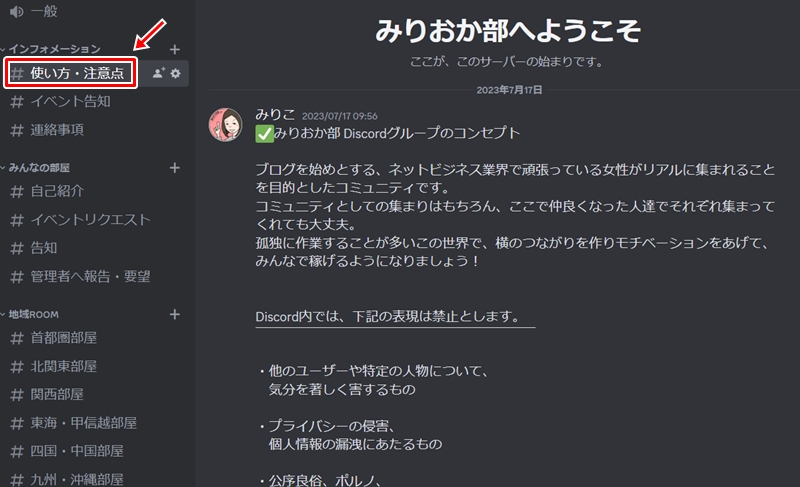Click the hash icon beside イベント告知
The width and height of the screenshot is (800, 487).
[x=17, y=102]
